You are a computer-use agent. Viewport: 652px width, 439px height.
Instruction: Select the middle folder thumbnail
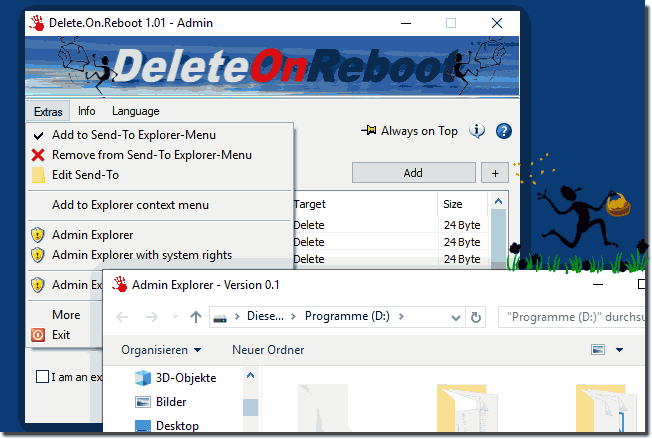pyautogui.click(x=467, y=408)
